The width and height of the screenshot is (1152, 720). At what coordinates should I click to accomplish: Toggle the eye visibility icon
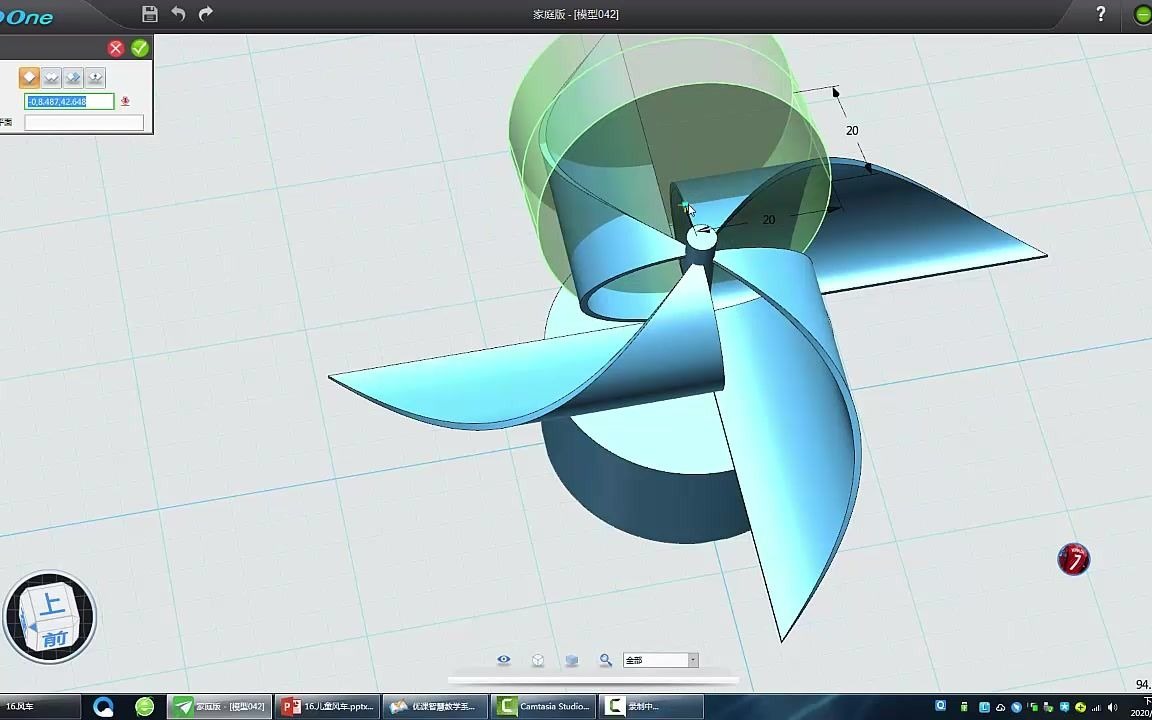pos(503,660)
